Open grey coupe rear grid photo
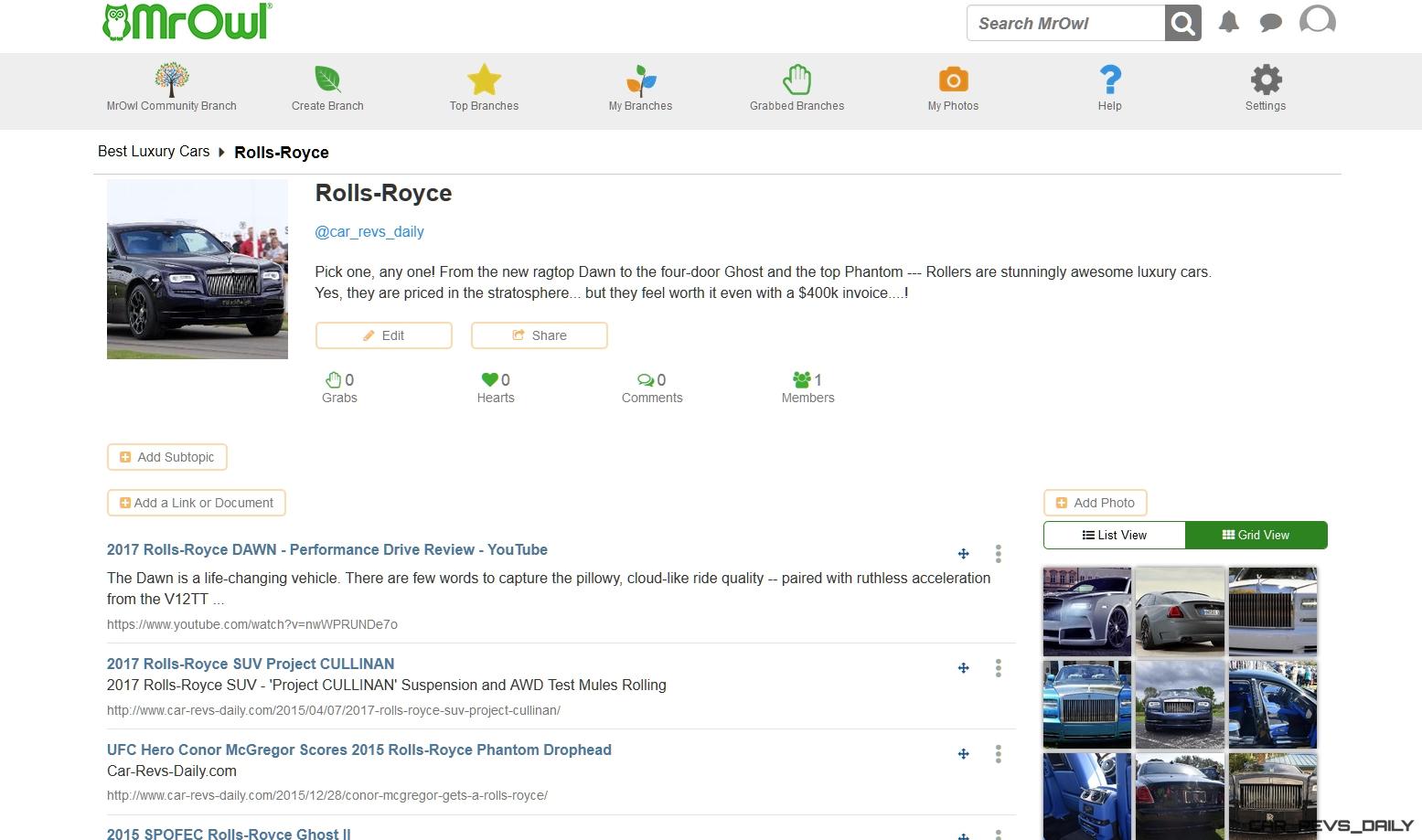The width and height of the screenshot is (1422, 840). coord(1180,611)
